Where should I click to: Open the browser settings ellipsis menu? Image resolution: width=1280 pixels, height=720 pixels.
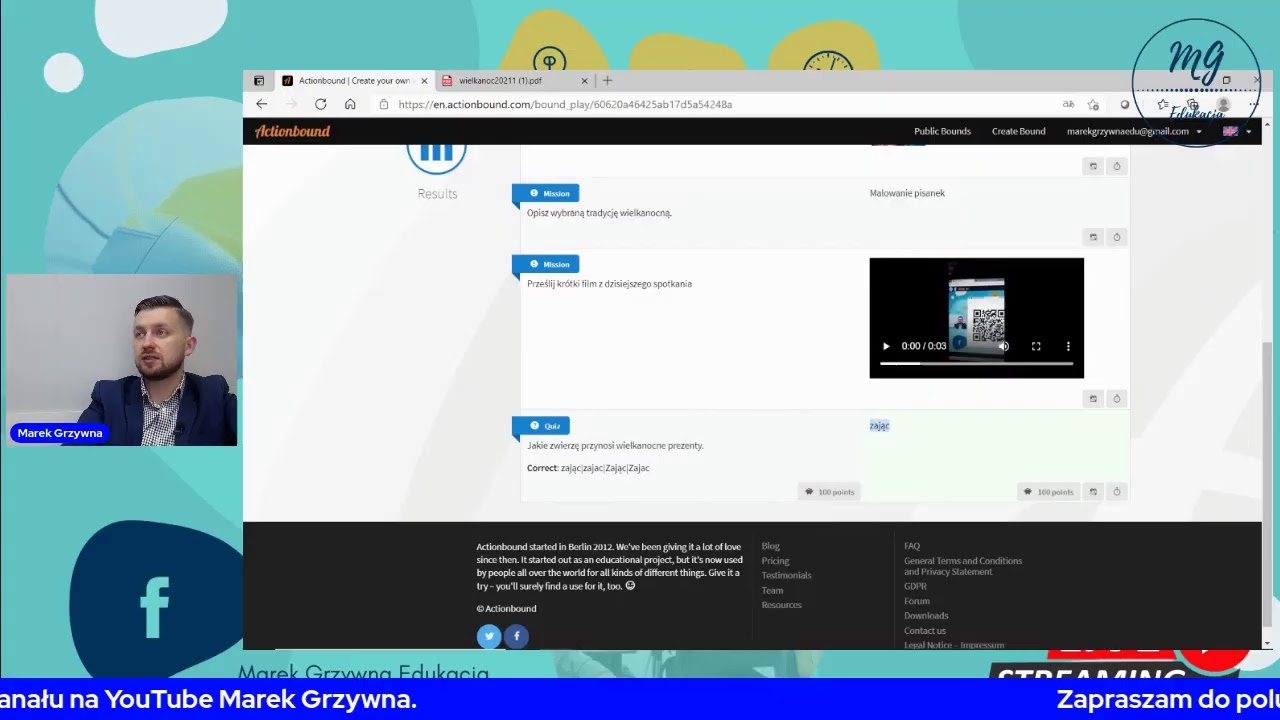[1253, 104]
